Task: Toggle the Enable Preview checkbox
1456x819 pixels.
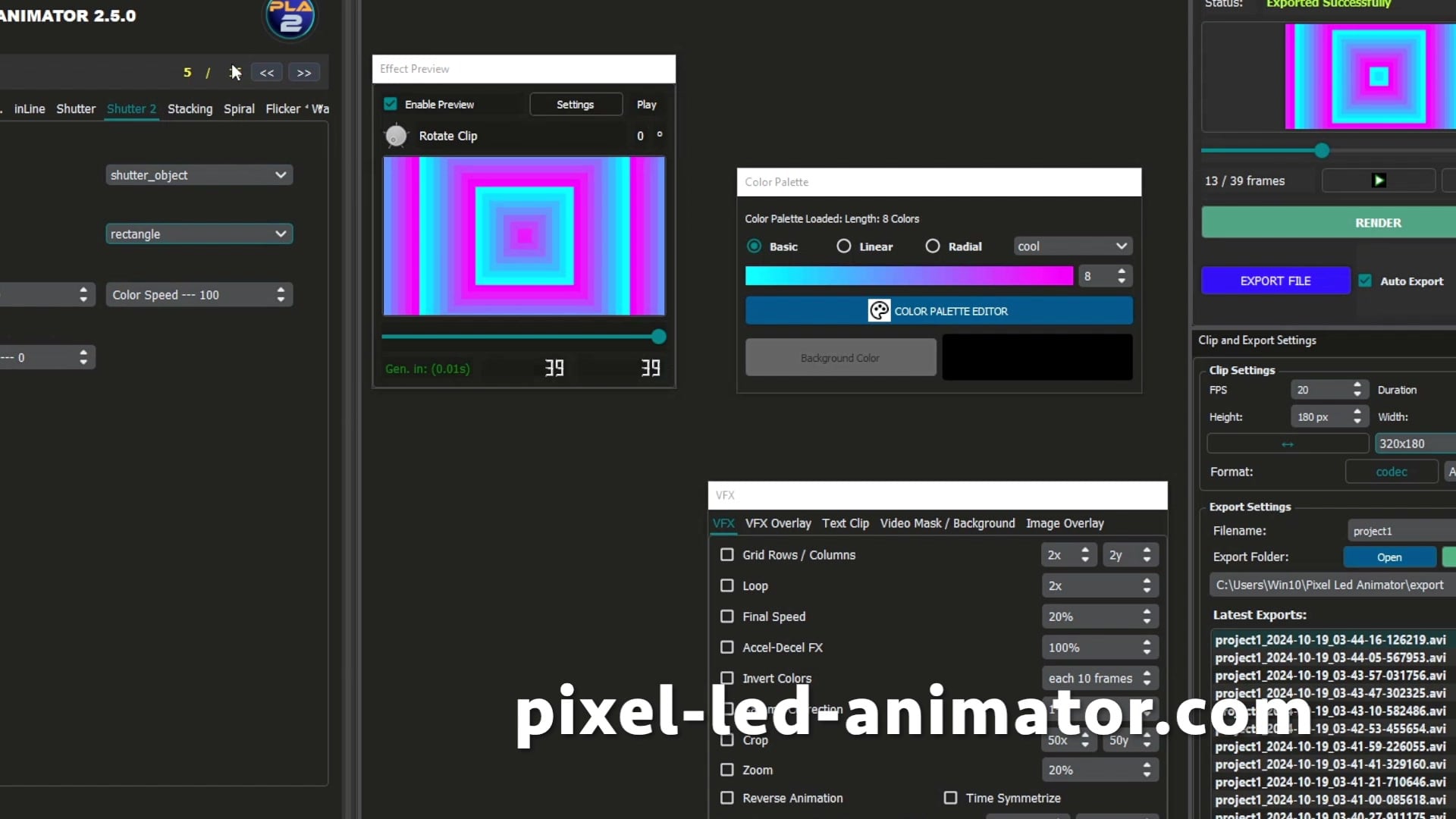Action: click(x=391, y=104)
